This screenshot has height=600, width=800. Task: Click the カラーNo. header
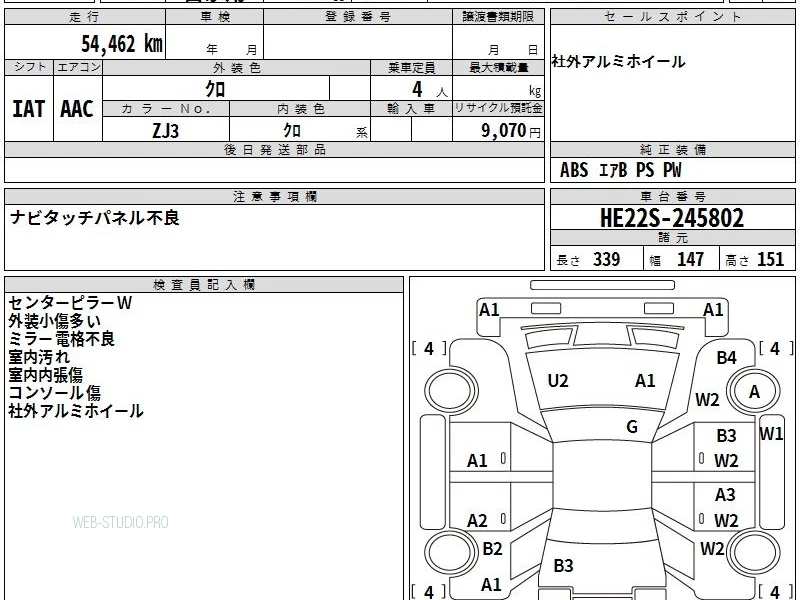166,109
